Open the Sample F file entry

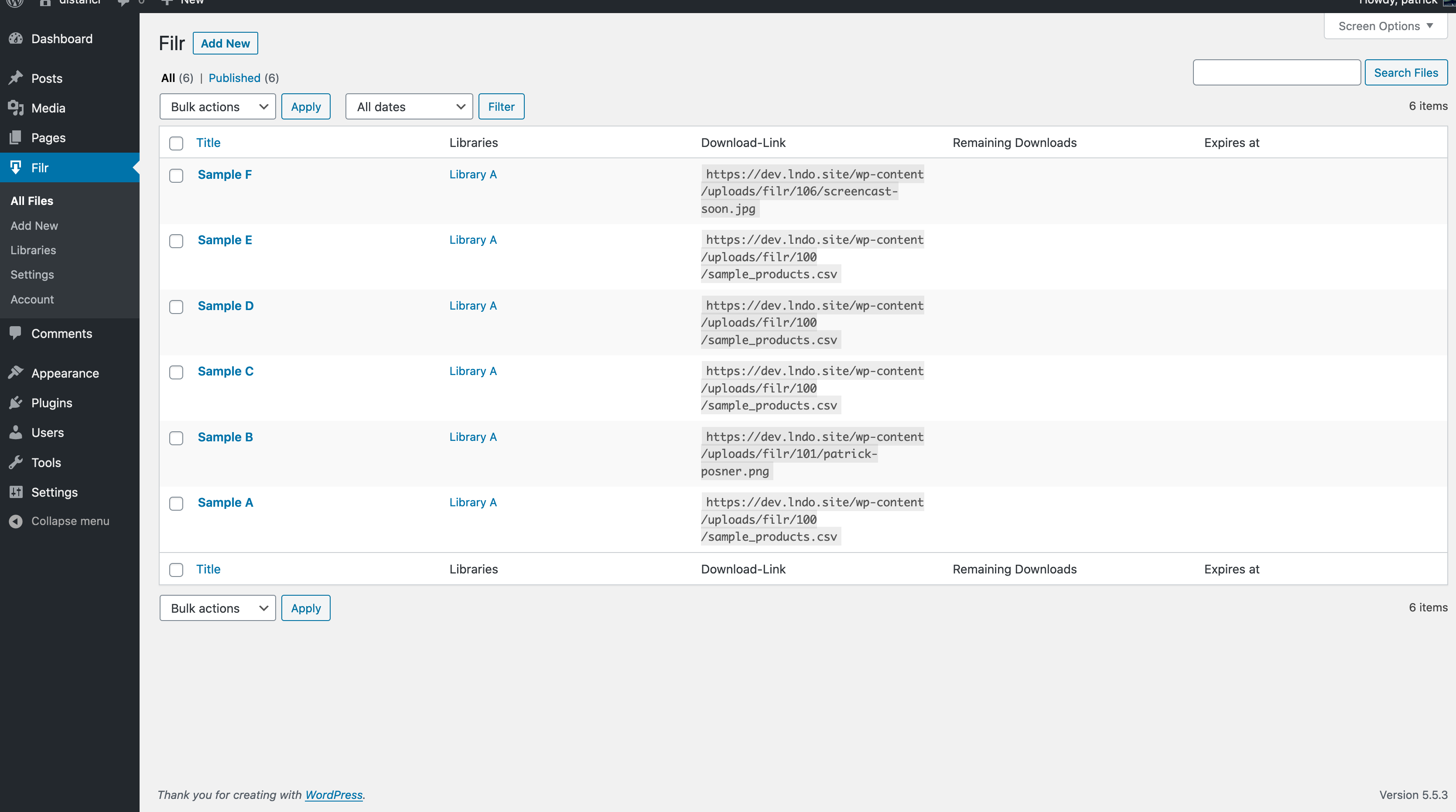(x=224, y=174)
